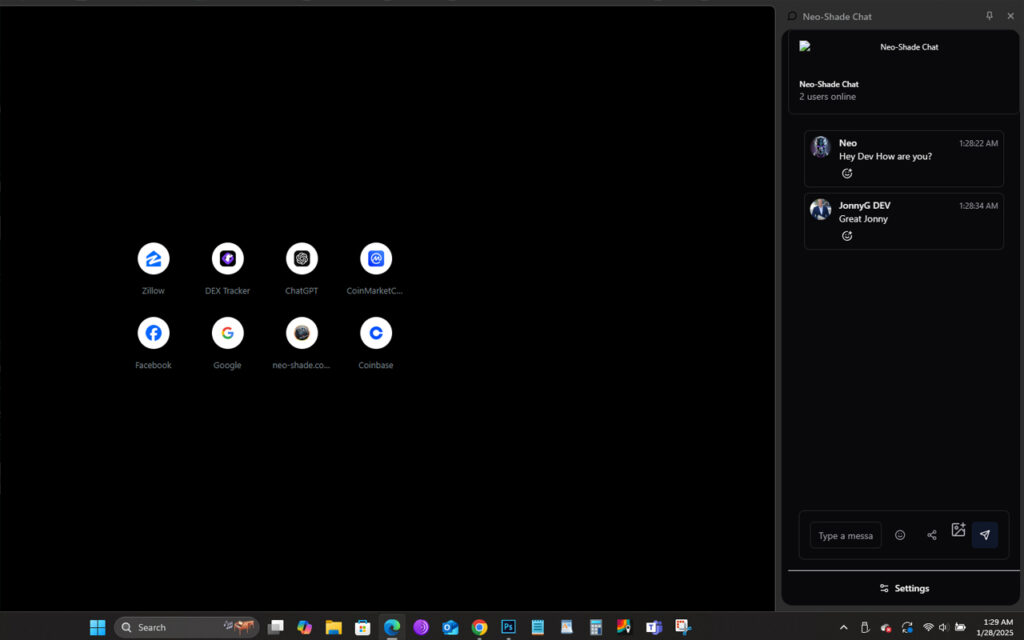Open the Google shortcut tile
Image resolution: width=1024 pixels, height=640 pixels.
click(x=227, y=333)
